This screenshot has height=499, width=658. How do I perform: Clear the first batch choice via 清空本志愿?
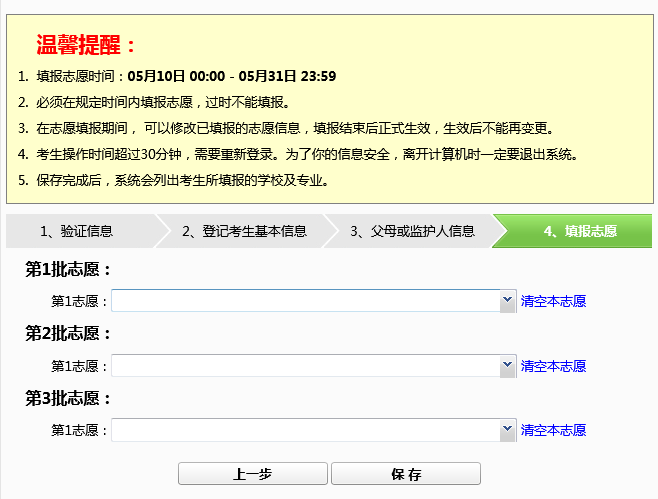pyautogui.click(x=553, y=301)
